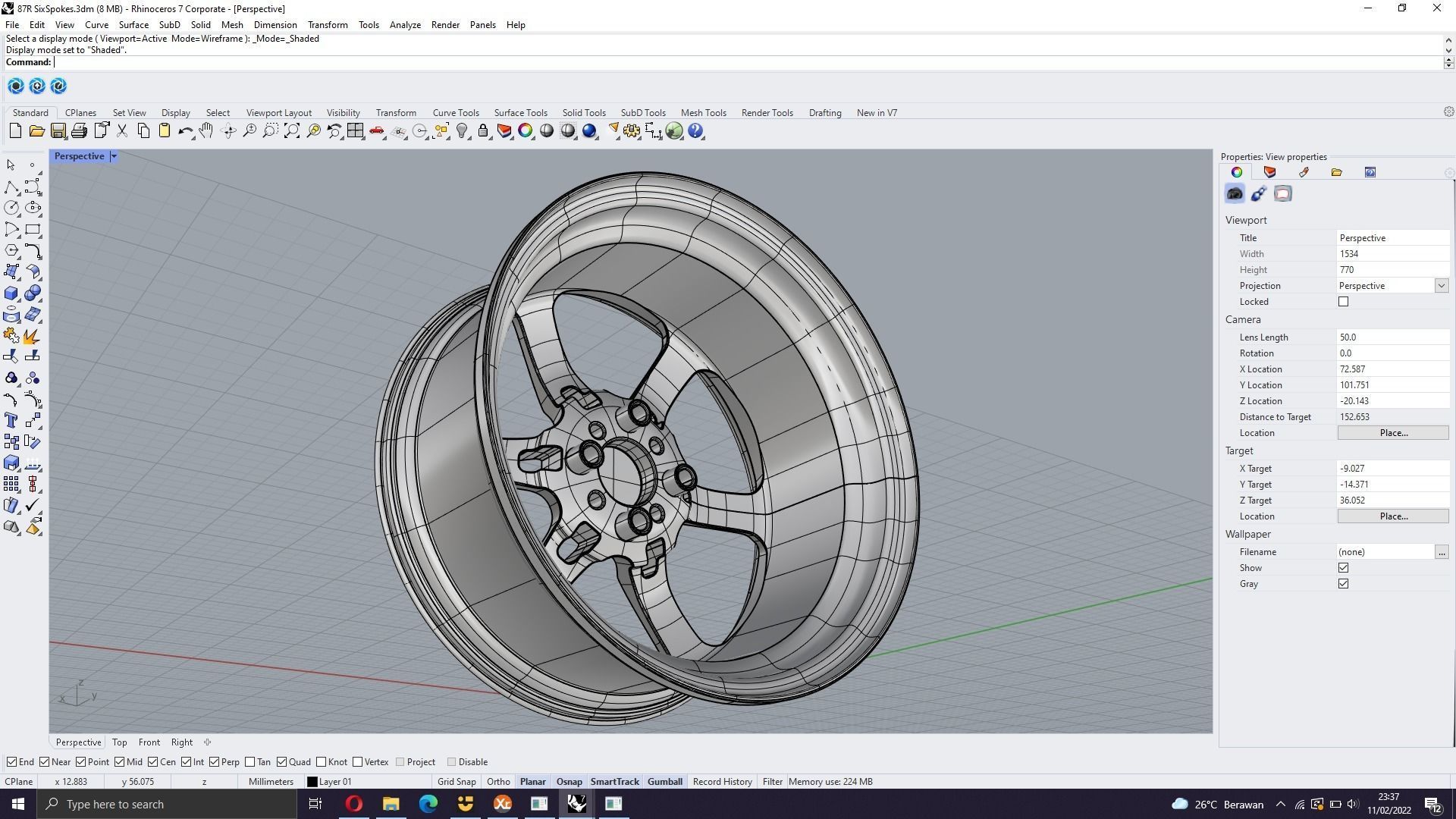Click the black Layer 01 color swatch
1456x819 pixels.
click(x=312, y=782)
